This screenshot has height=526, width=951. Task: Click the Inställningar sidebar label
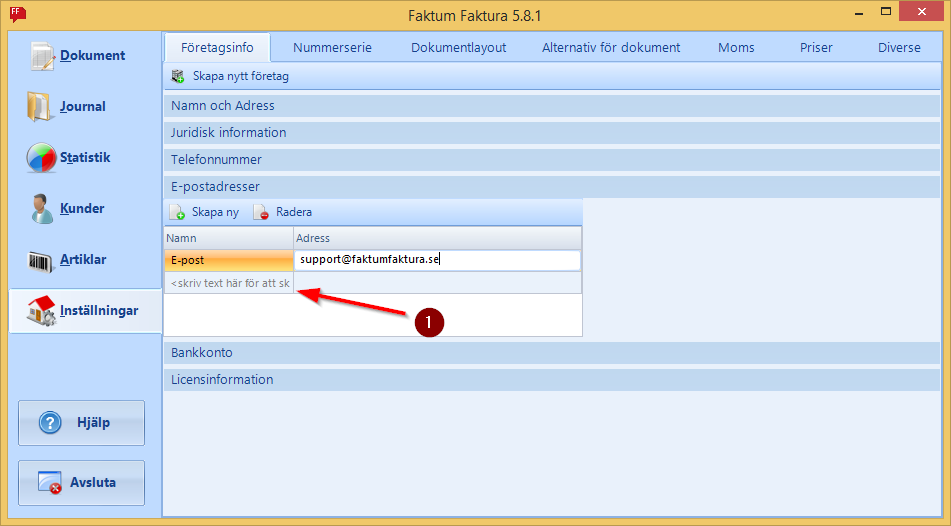click(99, 311)
